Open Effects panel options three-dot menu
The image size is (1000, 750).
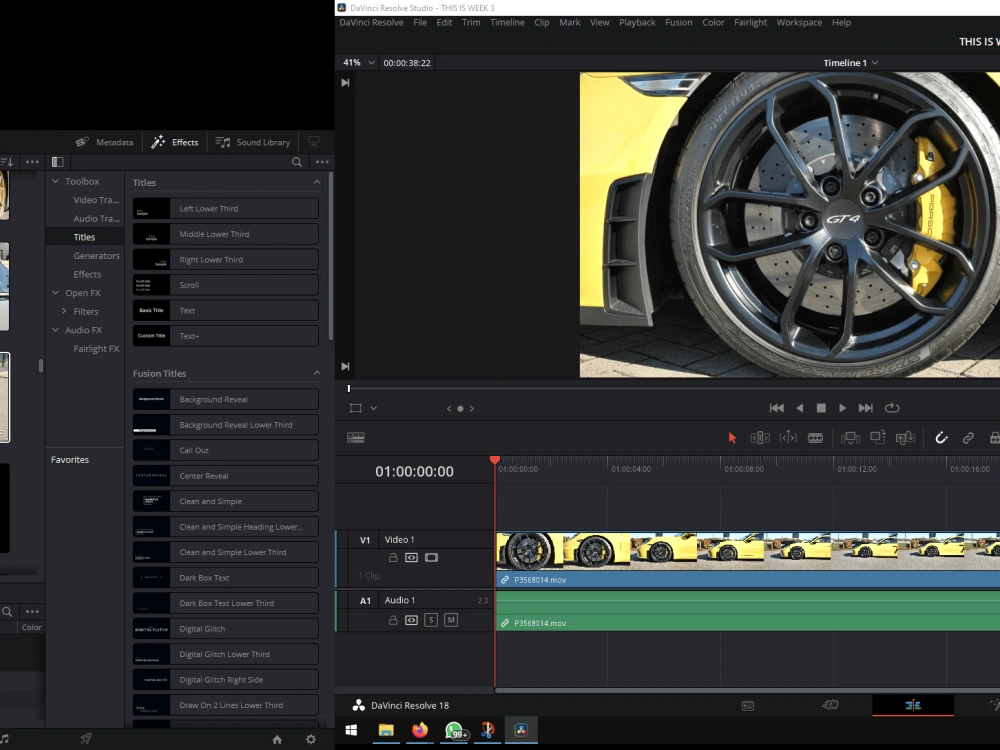coord(322,162)
